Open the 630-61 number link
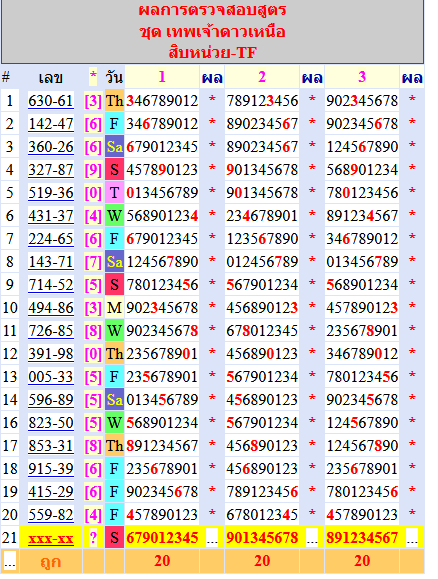 click(51, 101)
